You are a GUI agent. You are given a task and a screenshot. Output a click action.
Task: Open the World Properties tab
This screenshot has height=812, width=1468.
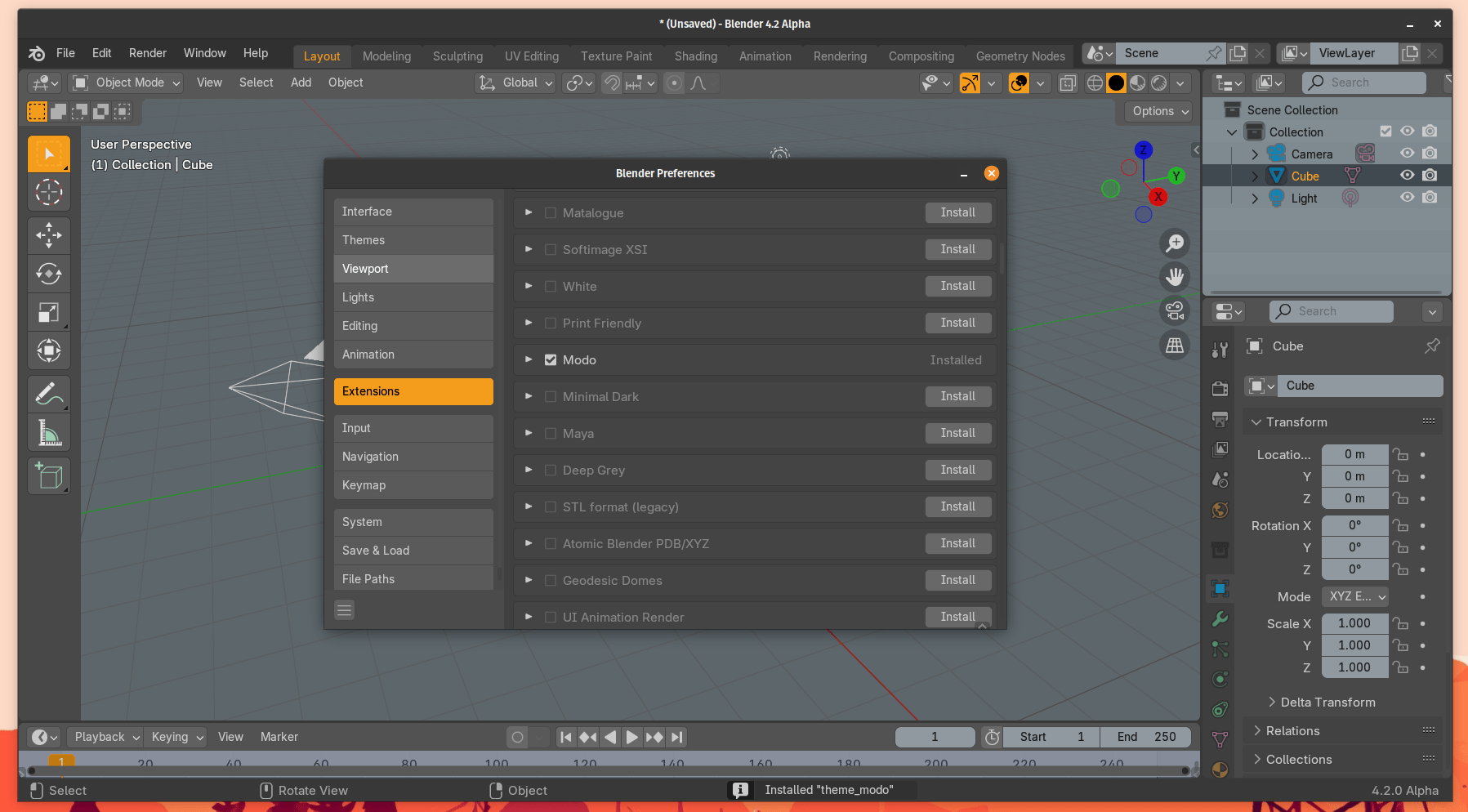[1220, 510]
